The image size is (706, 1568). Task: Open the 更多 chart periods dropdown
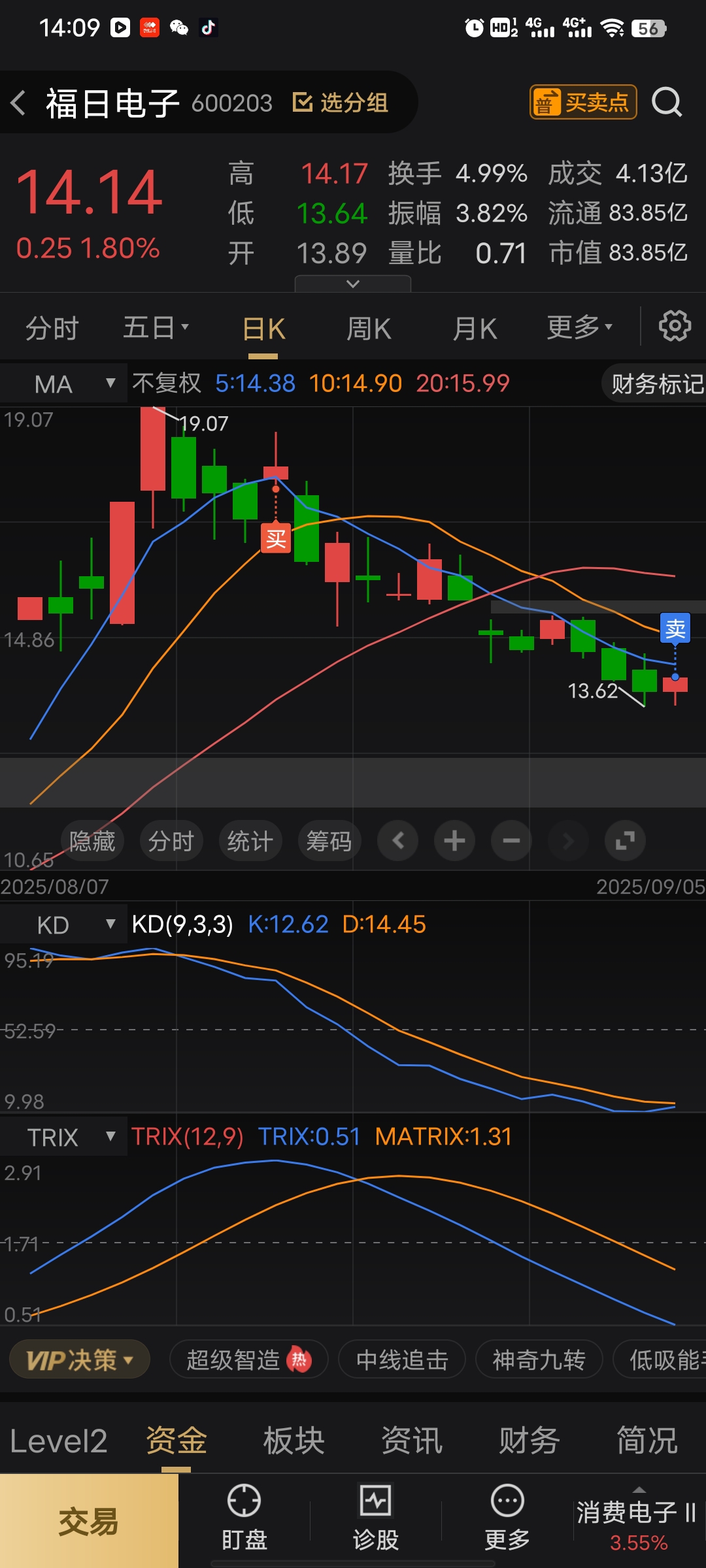[579, 327]
